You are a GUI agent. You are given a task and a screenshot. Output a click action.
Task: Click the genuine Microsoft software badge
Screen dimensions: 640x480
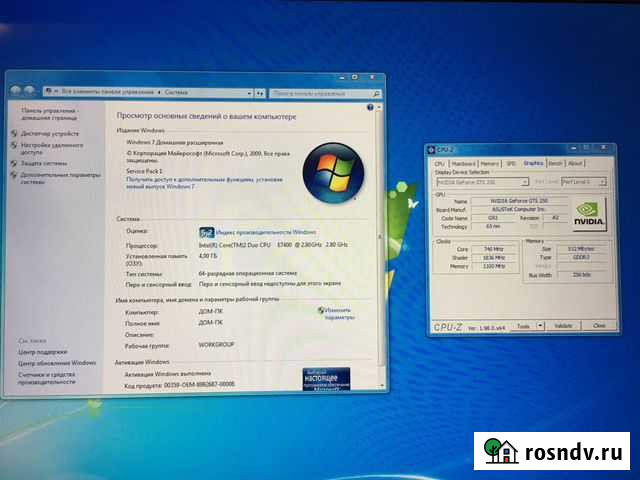[327, 380]
